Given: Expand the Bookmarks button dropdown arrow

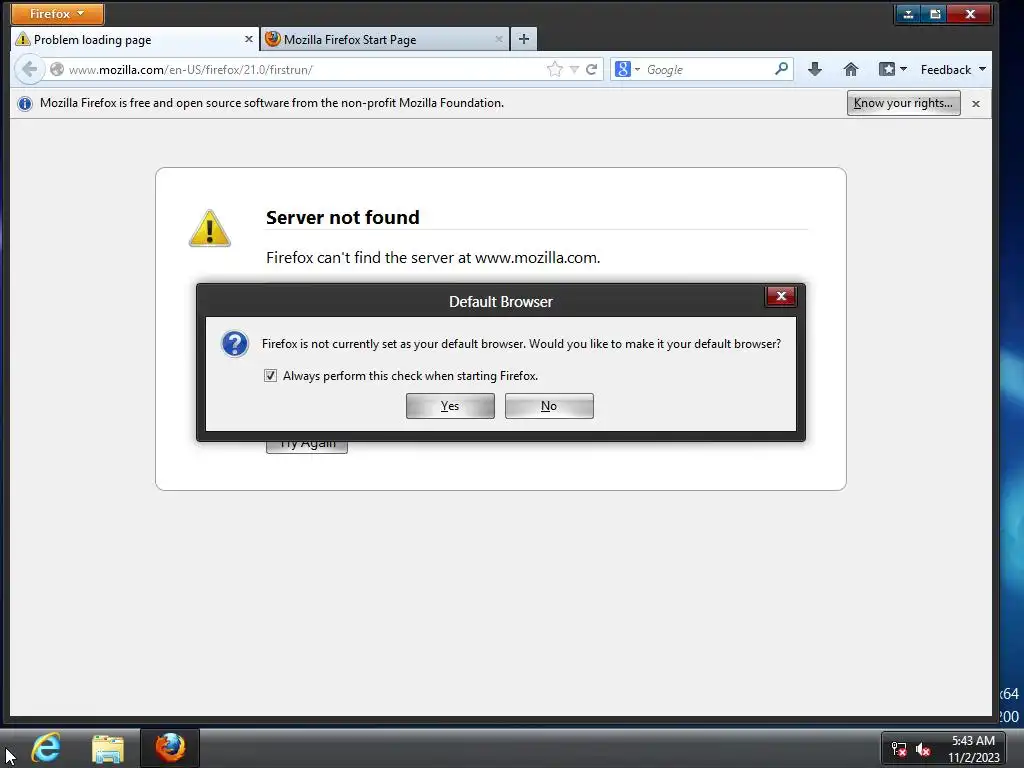Looking at the screenshot, I should [x=903, y=69].
